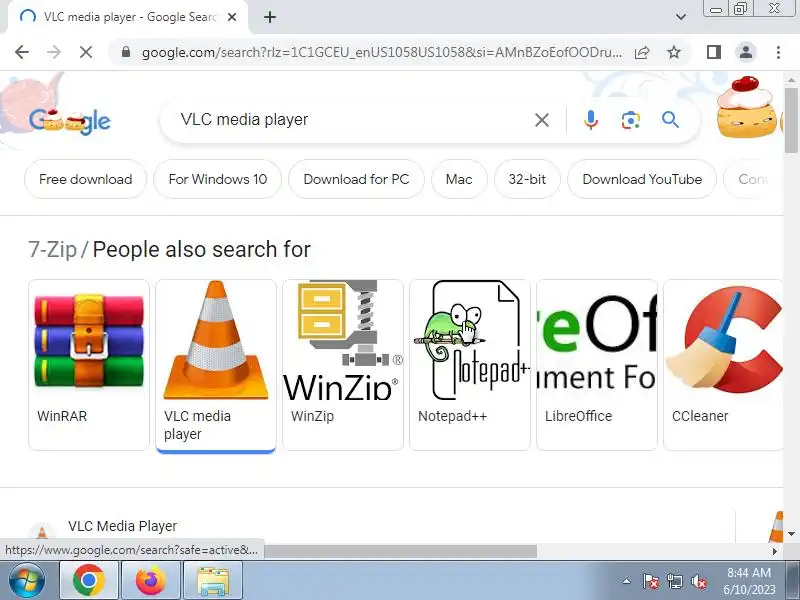Viewport: 800px width, 600px height.
Task: Click the horizontal scrollbar right arrow
Action: point(776,551)
